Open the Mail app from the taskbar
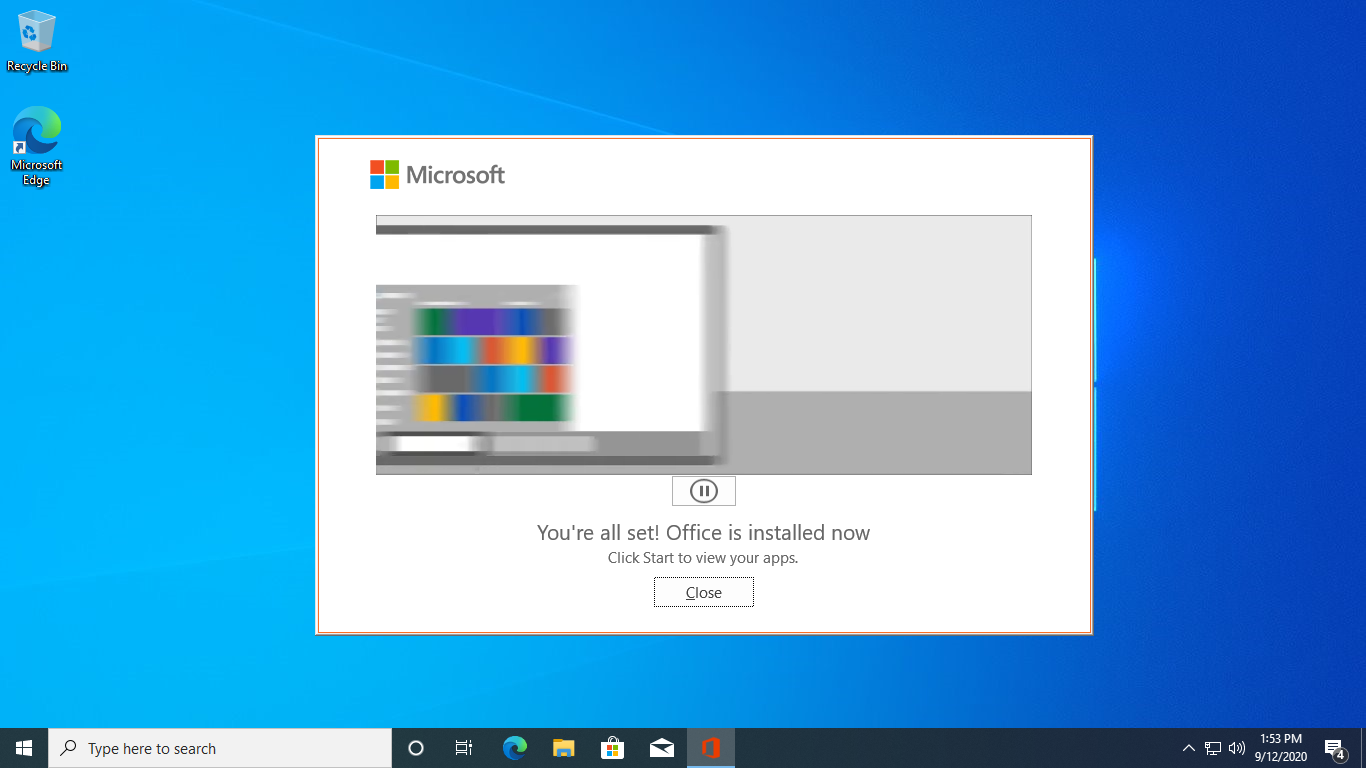The height and width of the screenshot is (768, 1366). 661,748
